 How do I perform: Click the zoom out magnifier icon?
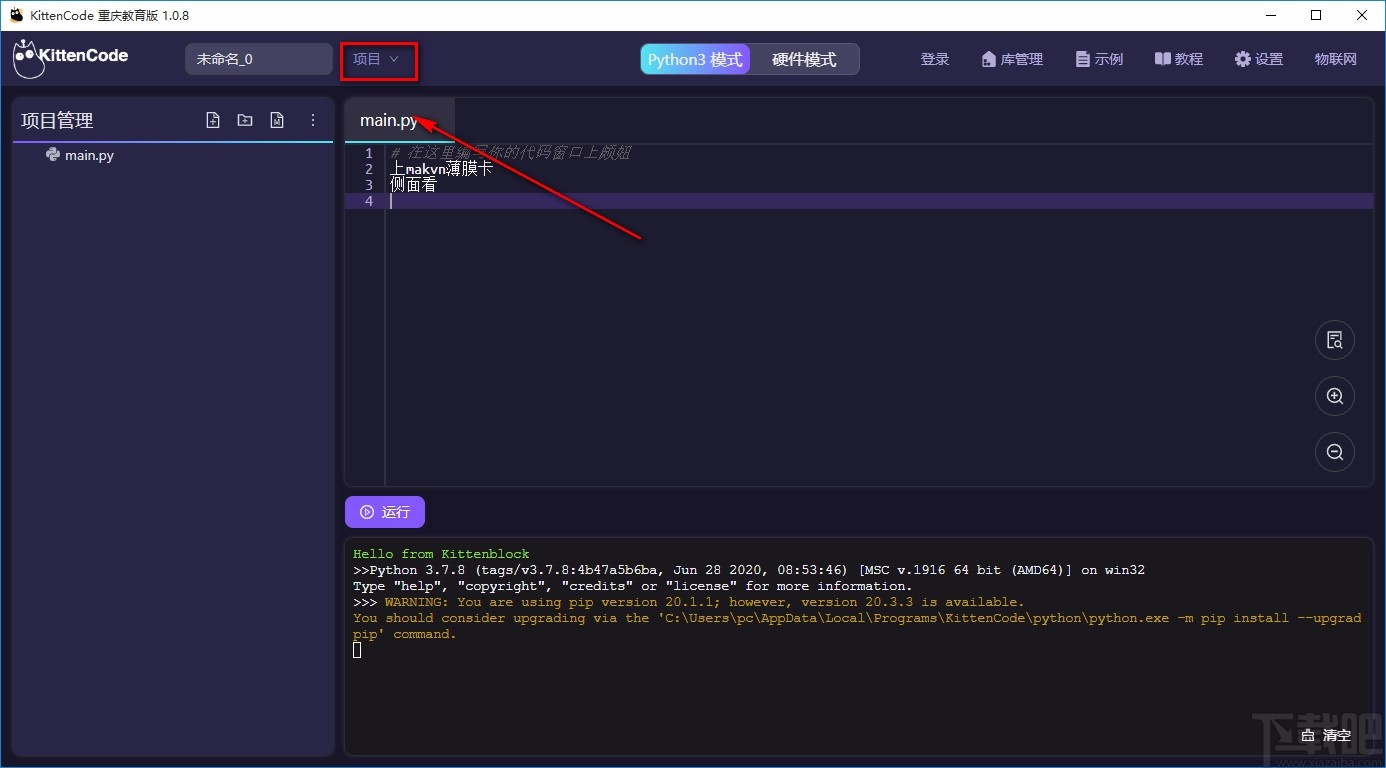[1335, 452]
